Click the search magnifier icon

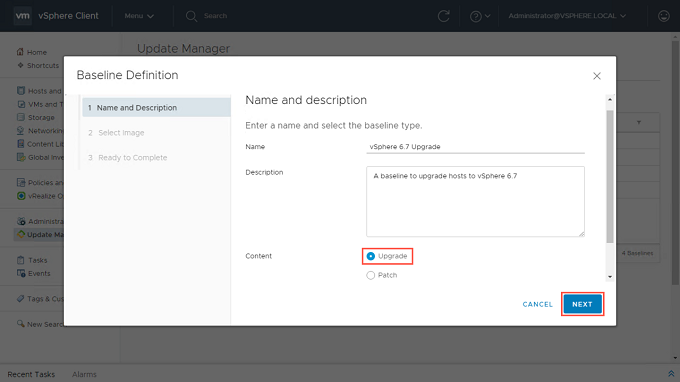[191, 16]
